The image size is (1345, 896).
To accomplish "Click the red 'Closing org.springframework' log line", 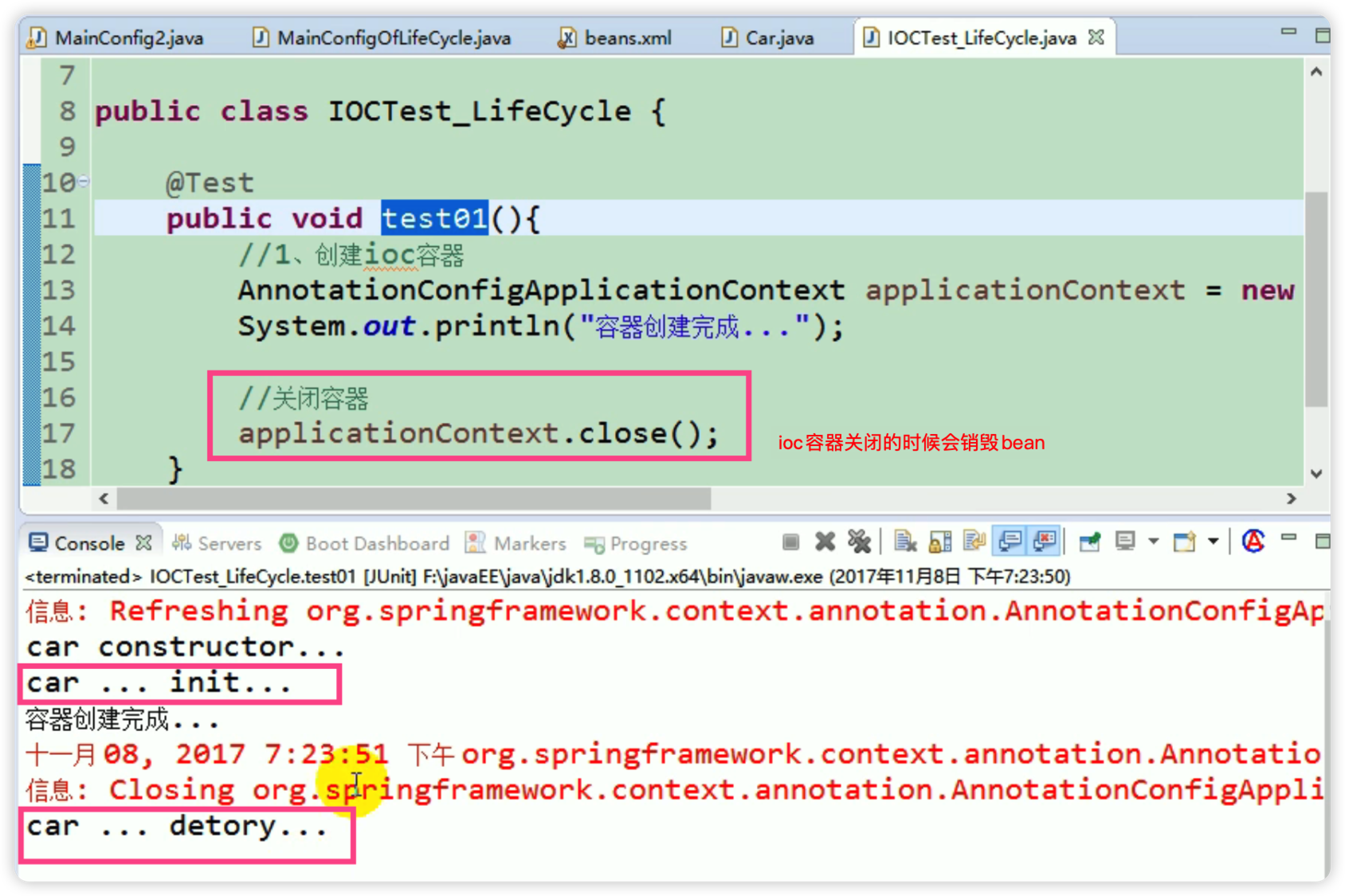I will pos(674,790).
